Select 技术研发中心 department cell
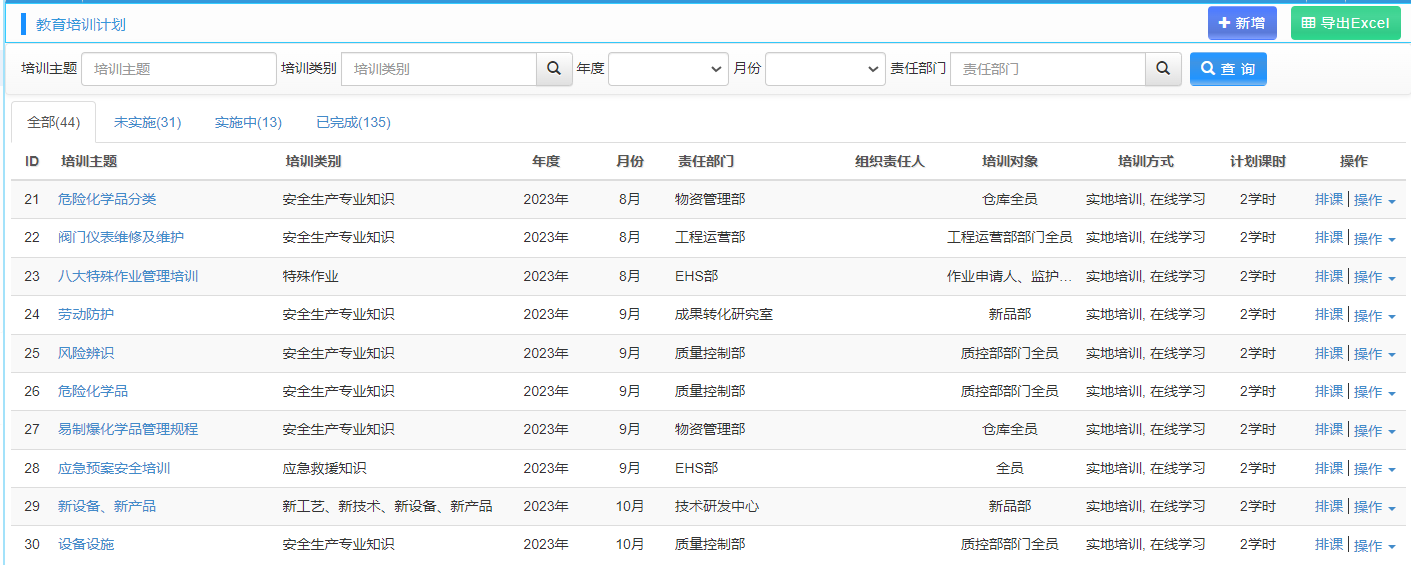The width and height of the screenshot is (1411, 565). (717, 506)
